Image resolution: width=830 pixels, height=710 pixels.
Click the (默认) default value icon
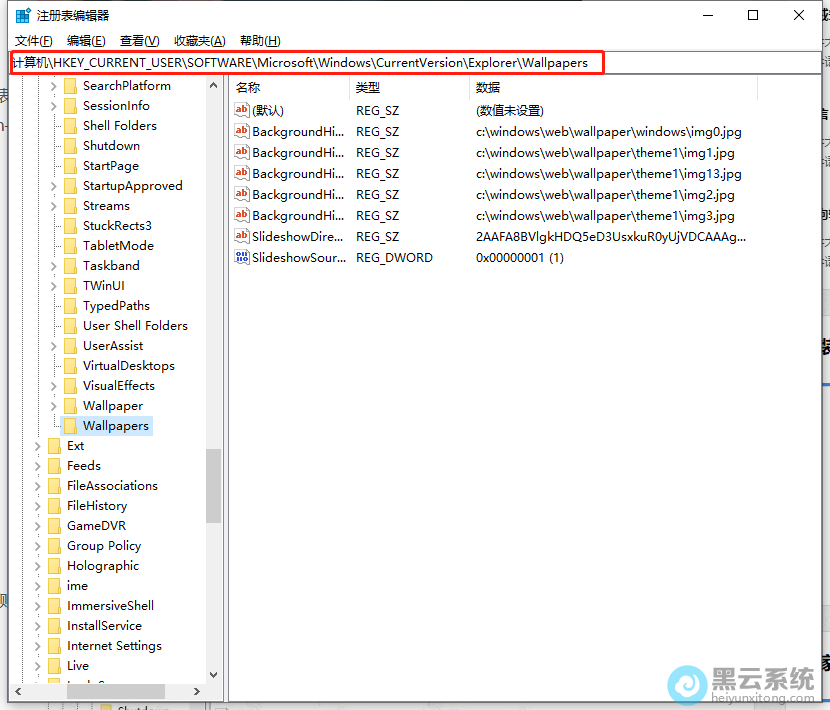click(242, 110)
